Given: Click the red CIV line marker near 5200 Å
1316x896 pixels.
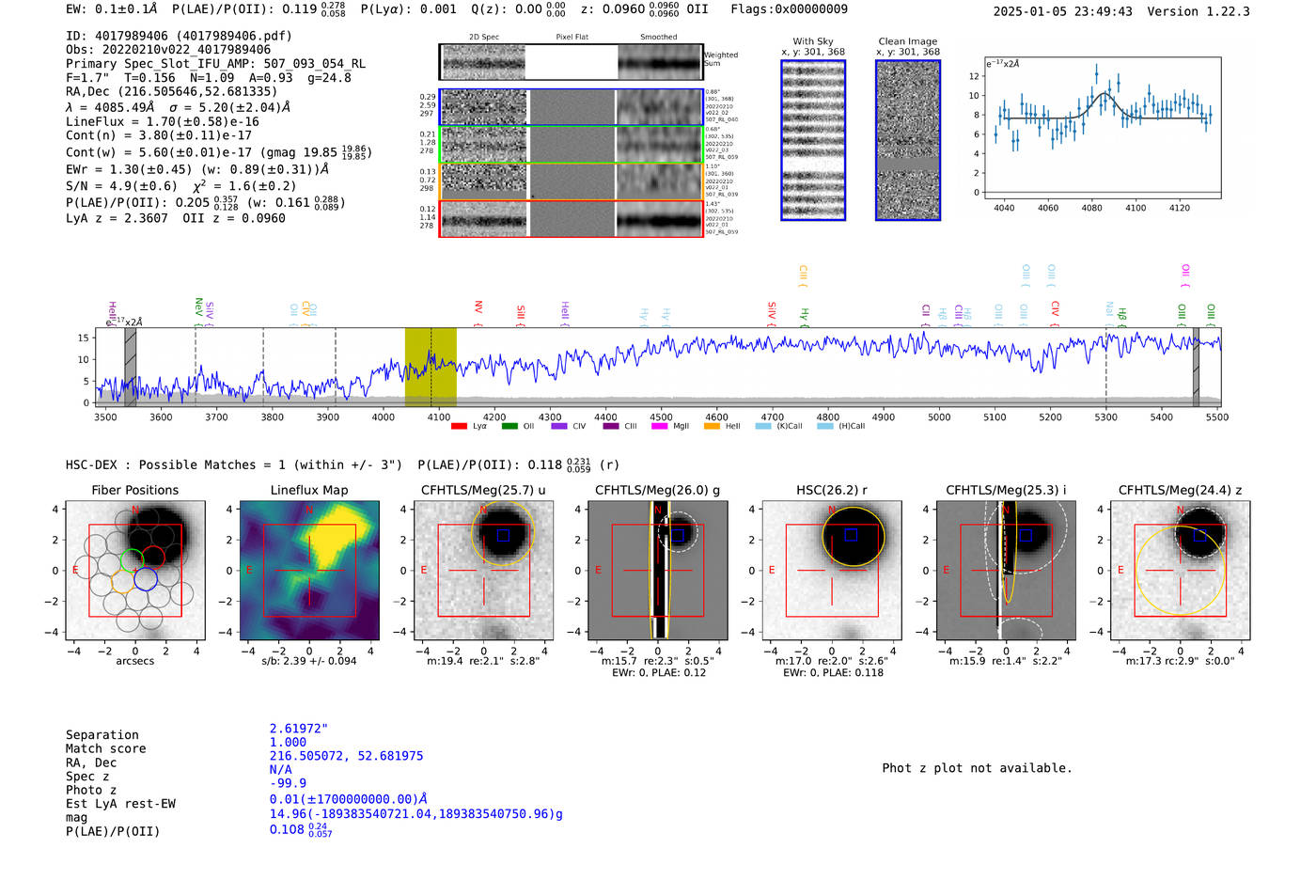Looking at the screenshot, I should pos(1055,312).
